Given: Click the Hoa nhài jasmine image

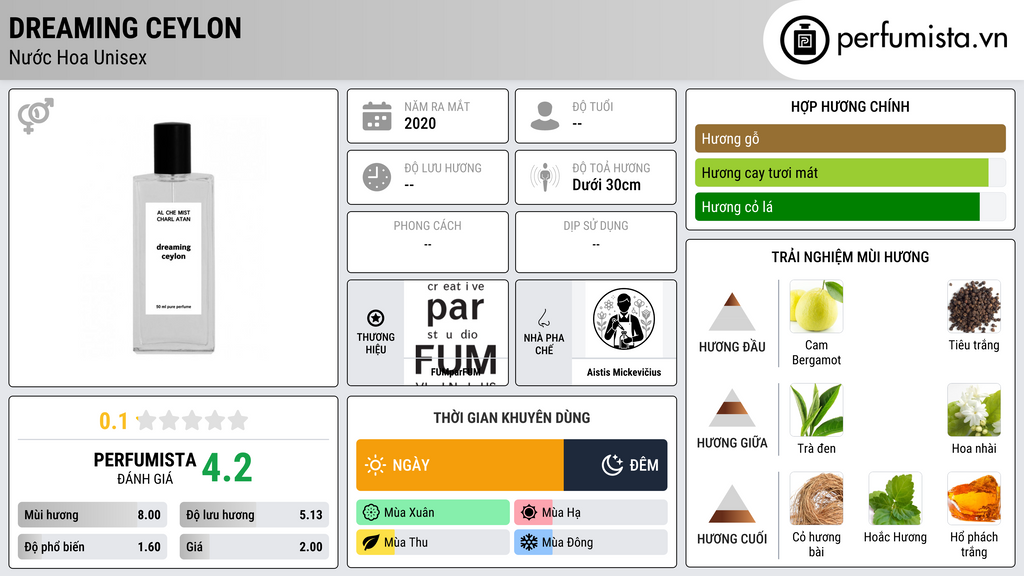Looking at the screenshot, I should point(974,409).
